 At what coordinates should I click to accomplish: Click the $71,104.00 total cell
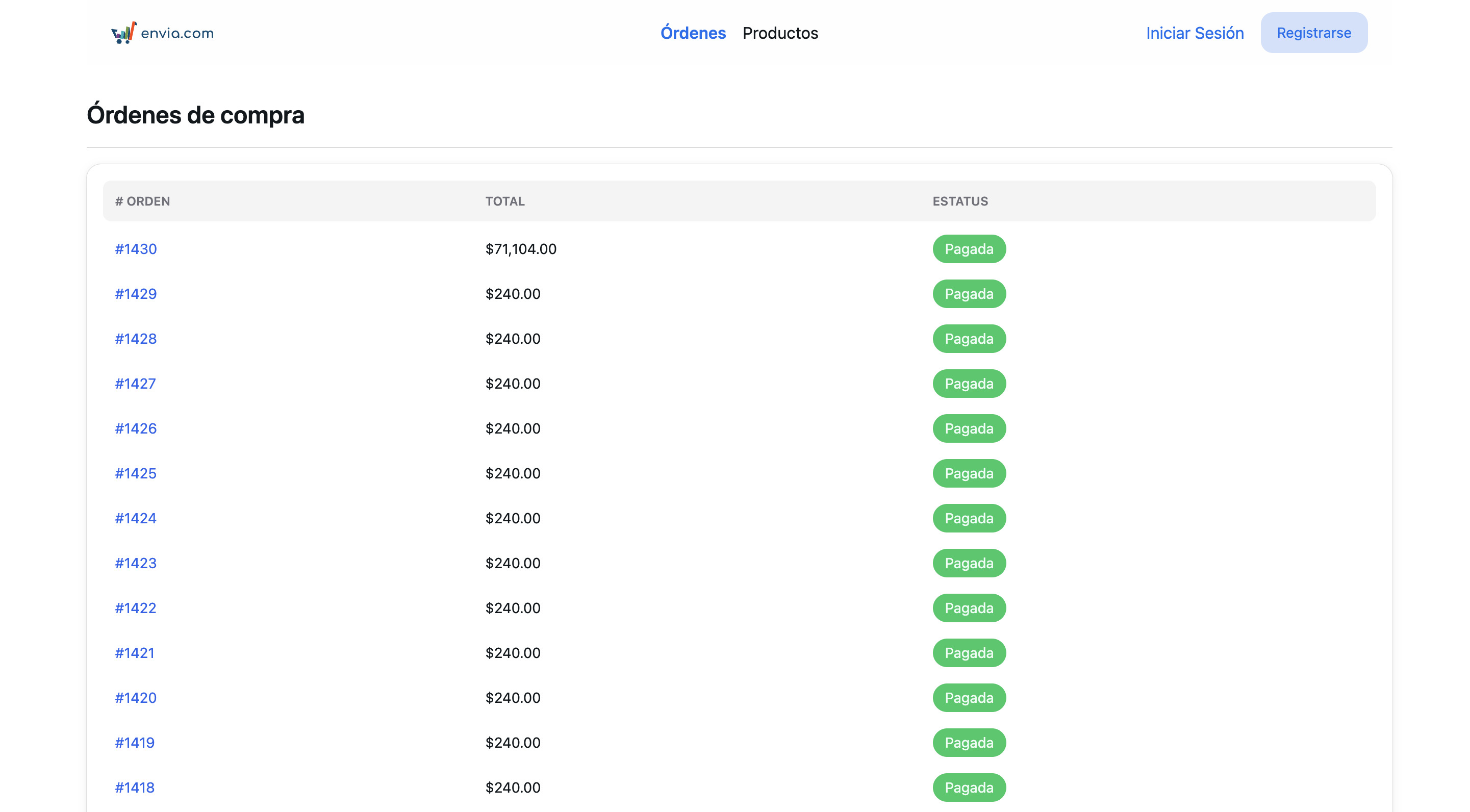(520, 249)
